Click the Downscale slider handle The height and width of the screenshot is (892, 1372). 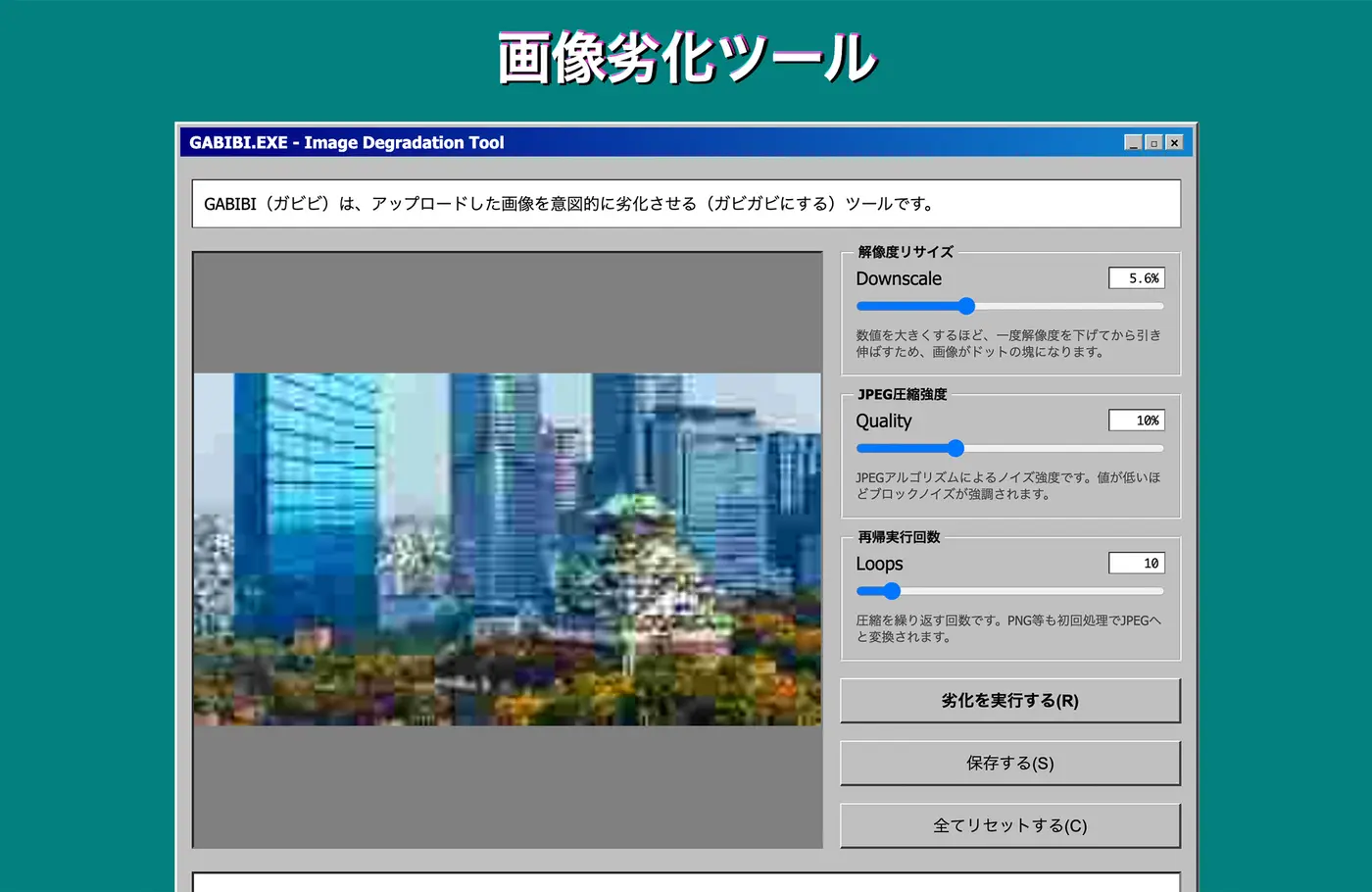pos(966,306)
